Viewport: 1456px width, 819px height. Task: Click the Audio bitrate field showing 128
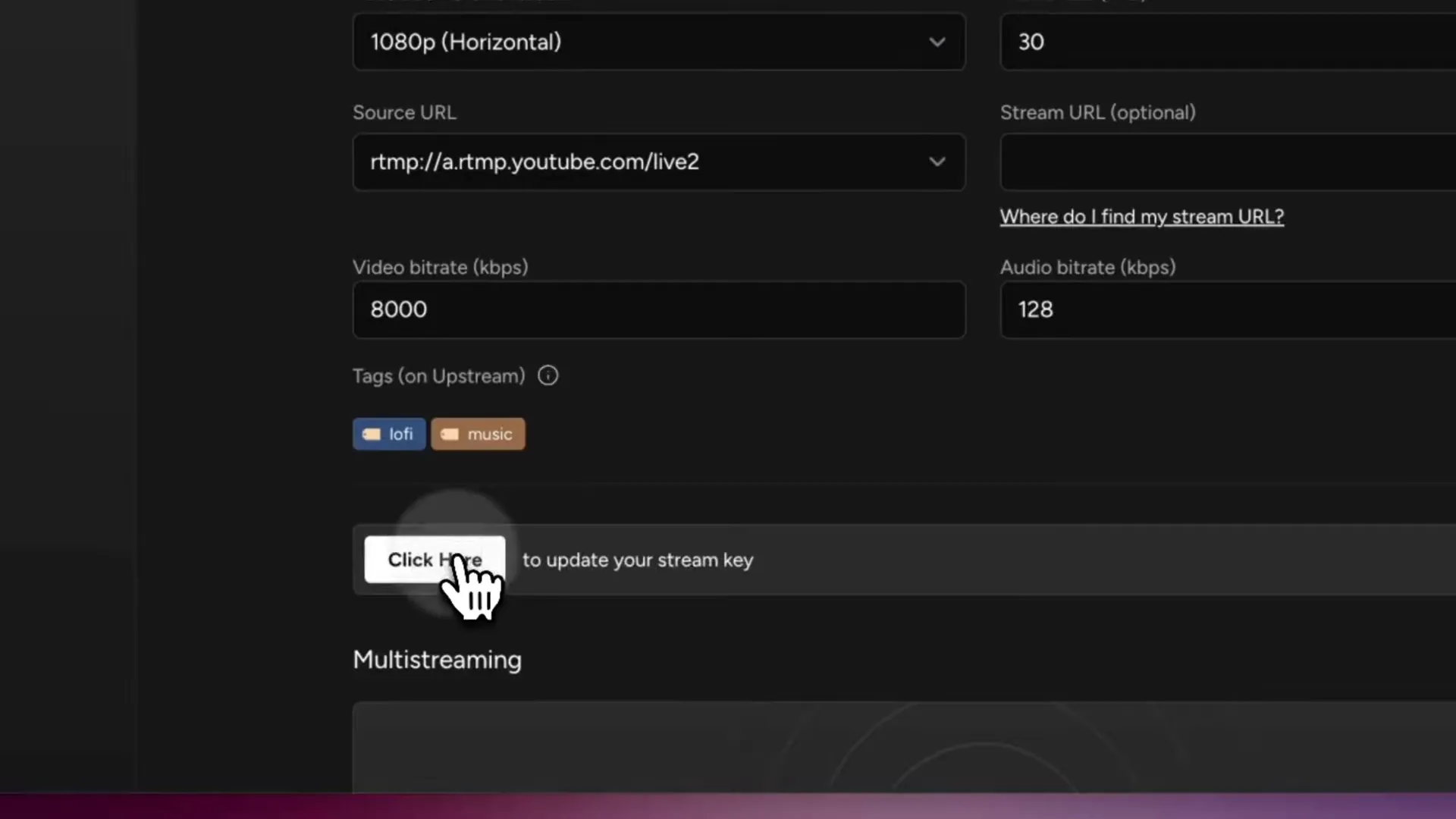pyautogui.click(x=1228, y=309)
